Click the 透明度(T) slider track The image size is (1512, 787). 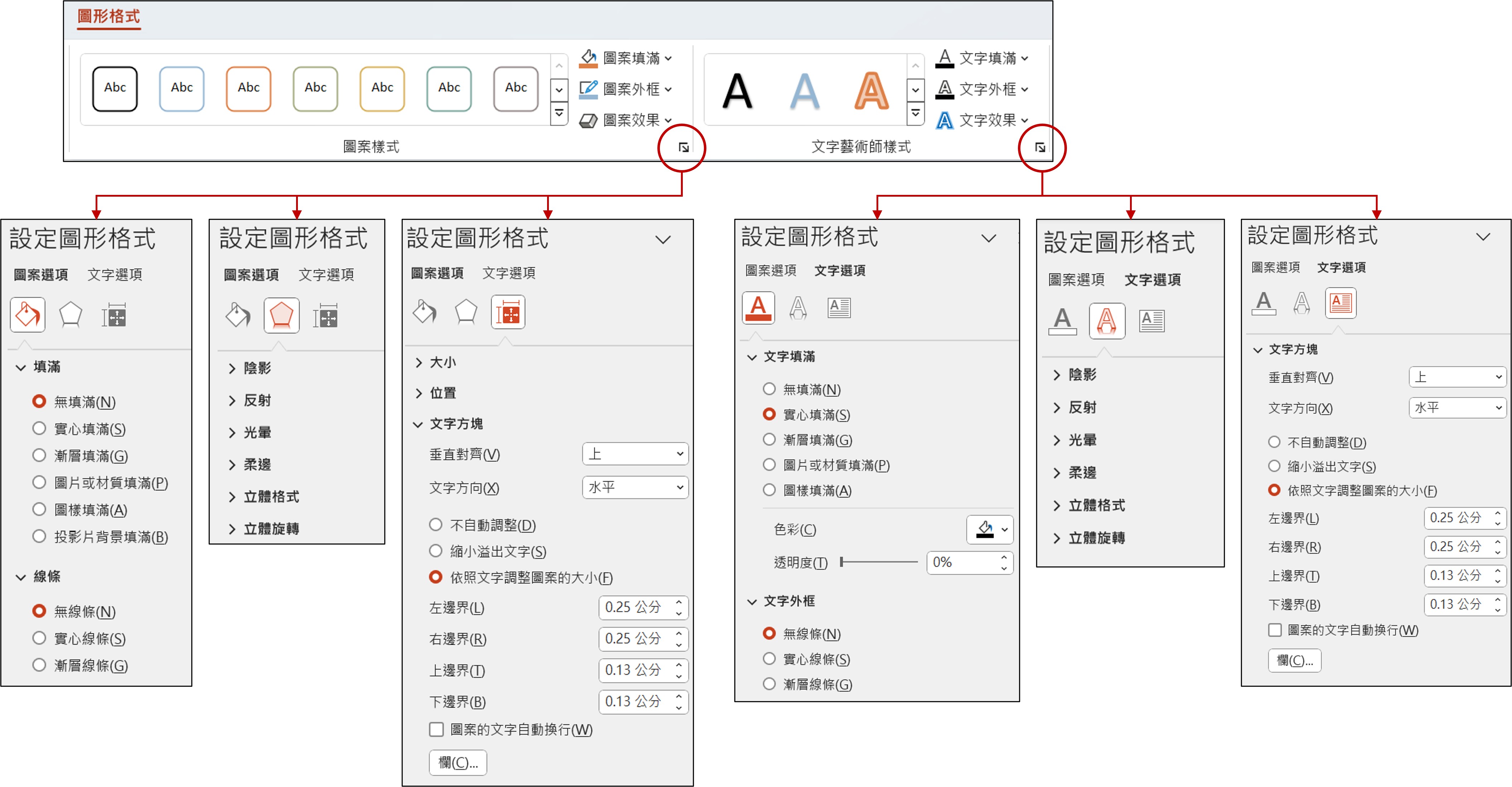(879, 562)
